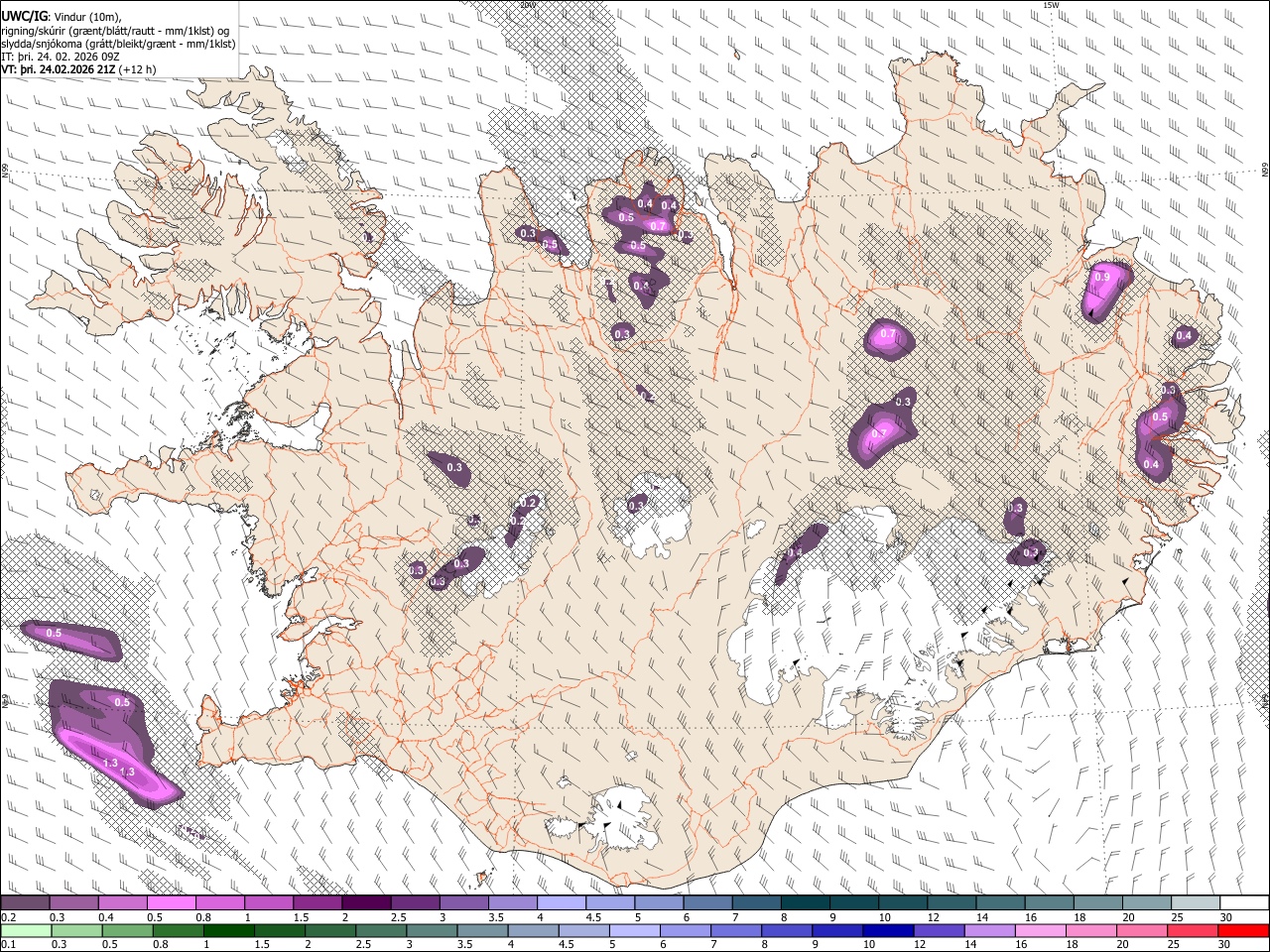Select the bold 'VT: þri. 24.02.2026 21Z' valid time
This screenshot has height=952, width=1270.
point(58,69)
